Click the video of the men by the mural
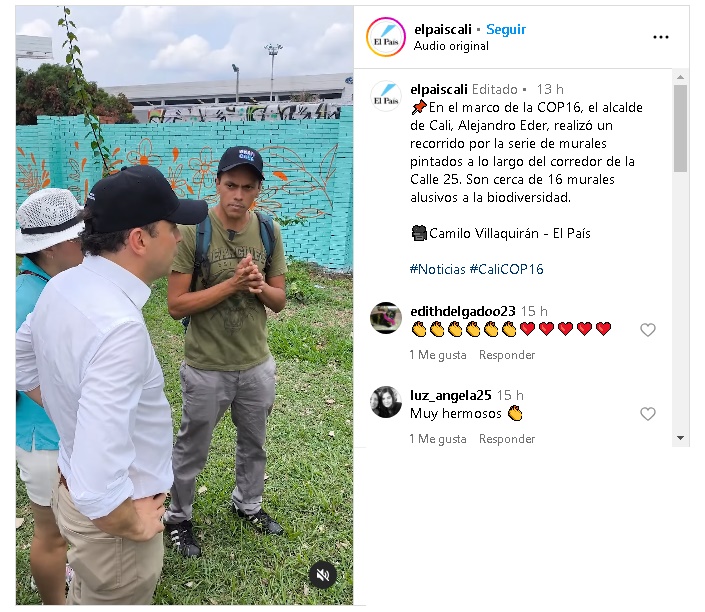 [x=184, y=305]
